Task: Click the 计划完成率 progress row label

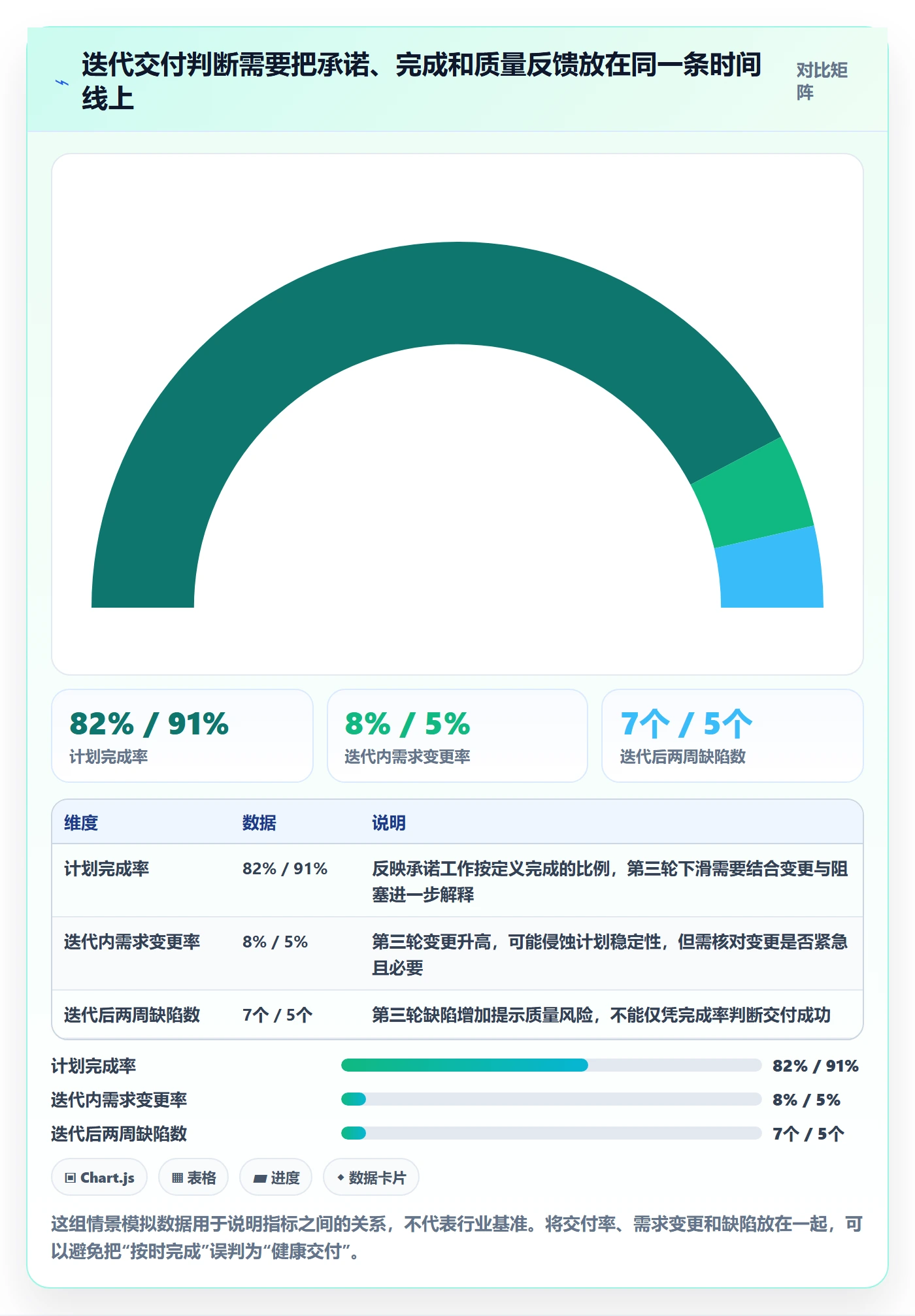Action: coord(93,1066)
